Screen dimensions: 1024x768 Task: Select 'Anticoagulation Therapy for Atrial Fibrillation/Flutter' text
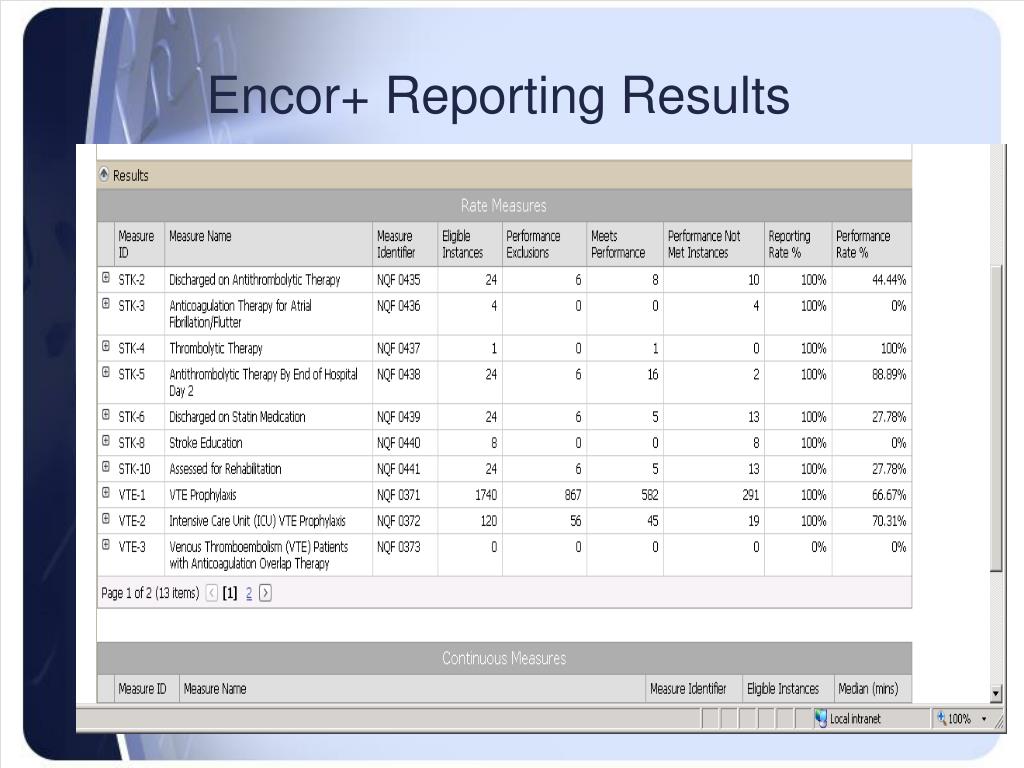coord(240,314)
